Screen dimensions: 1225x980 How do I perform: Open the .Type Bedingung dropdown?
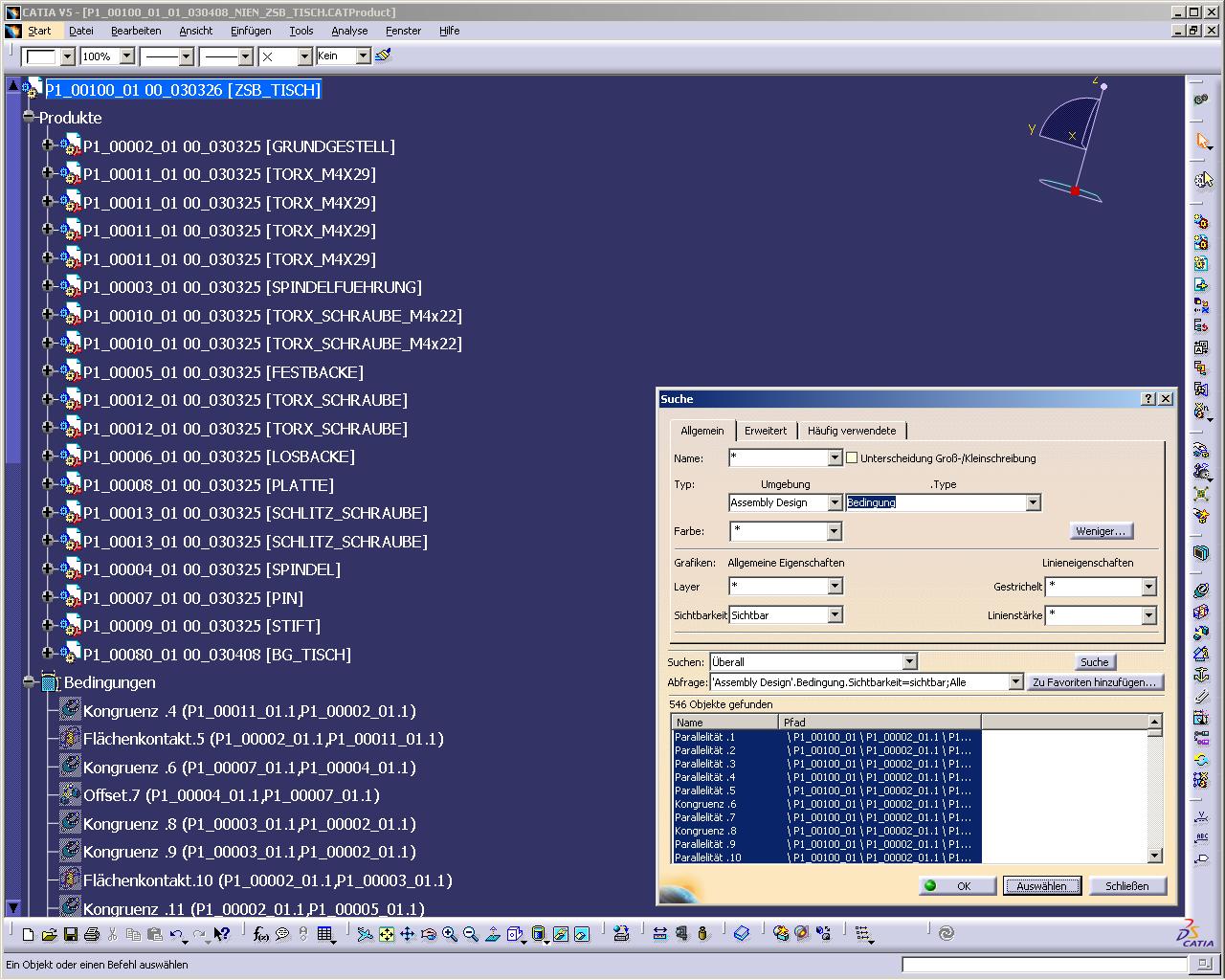pos(1033,502)
